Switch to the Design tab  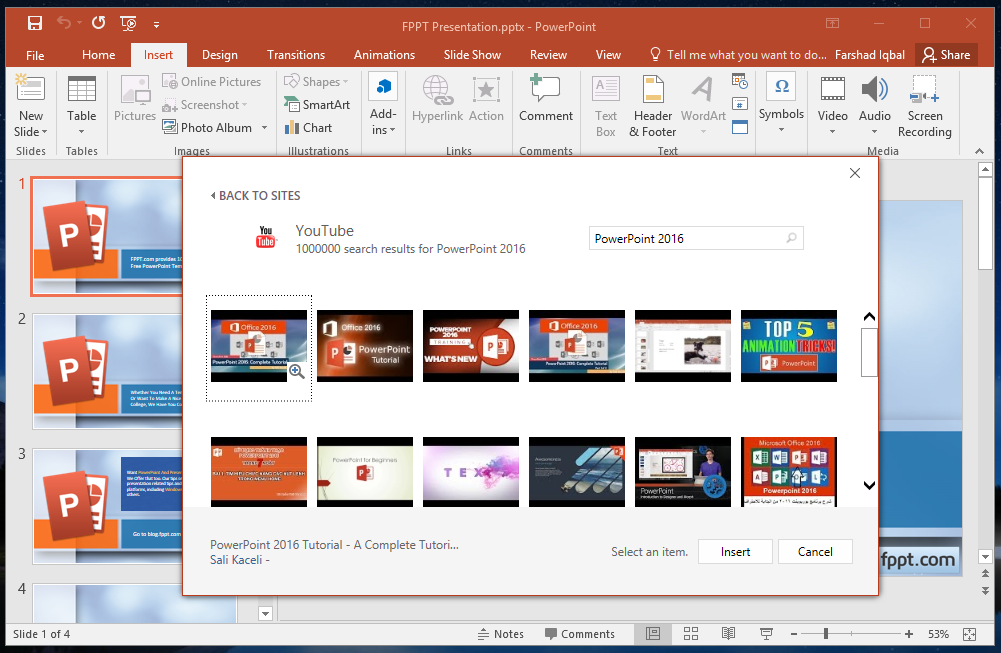(219, 55)
